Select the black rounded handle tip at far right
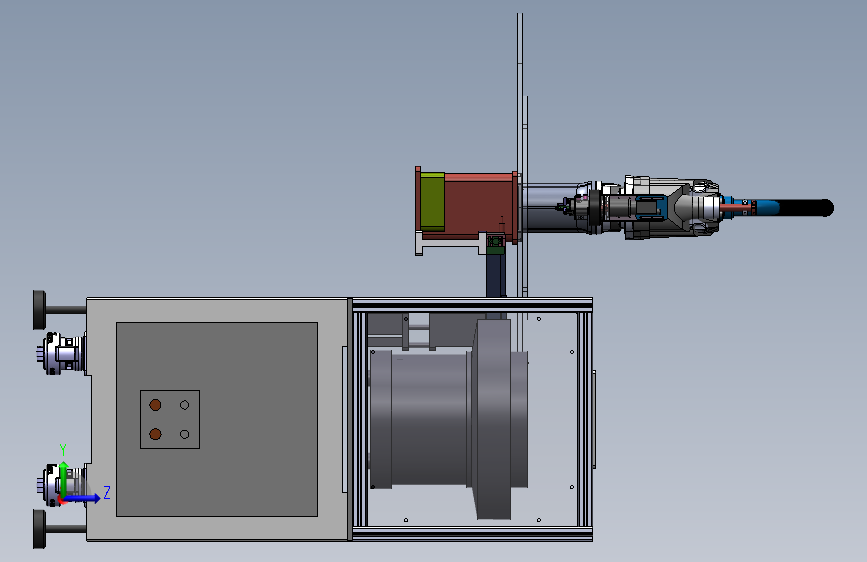This screenshot has width=867, height=562. [806, 208]
